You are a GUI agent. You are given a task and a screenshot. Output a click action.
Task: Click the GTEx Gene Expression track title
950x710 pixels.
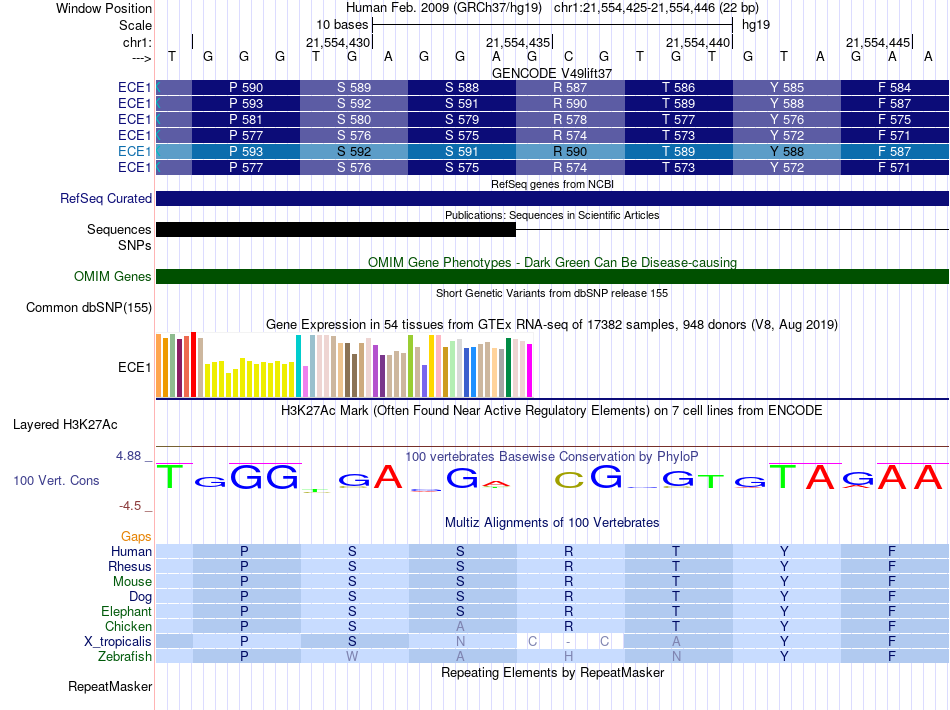[x=552, y=325]
